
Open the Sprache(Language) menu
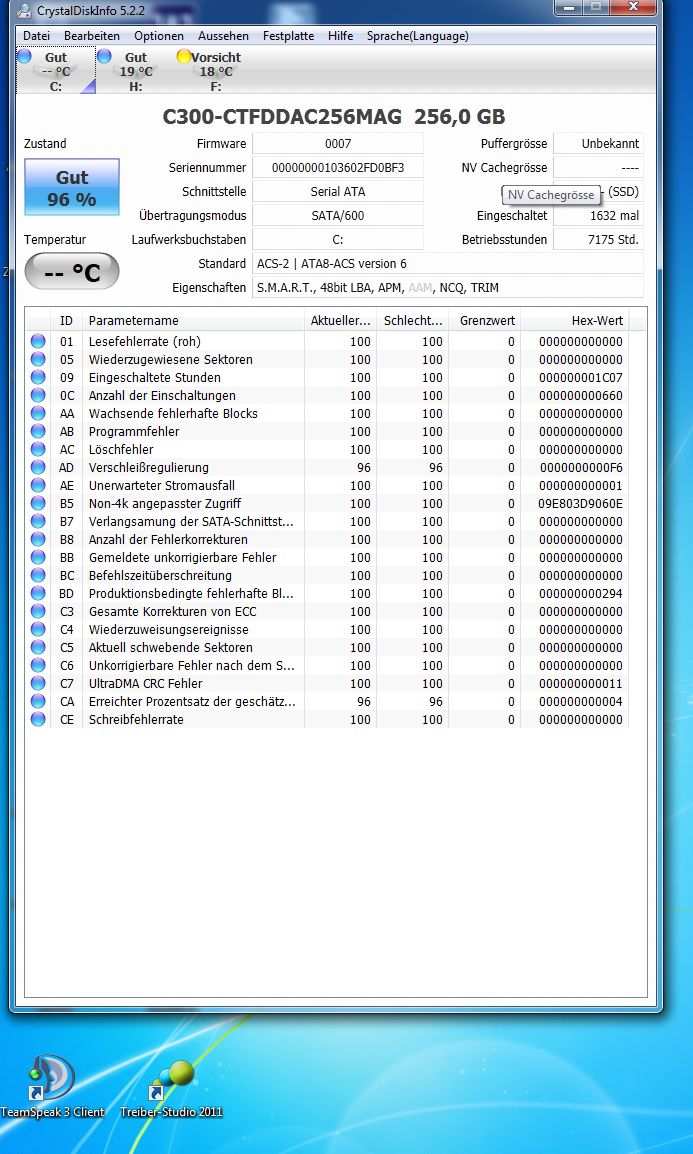[418, 35]
